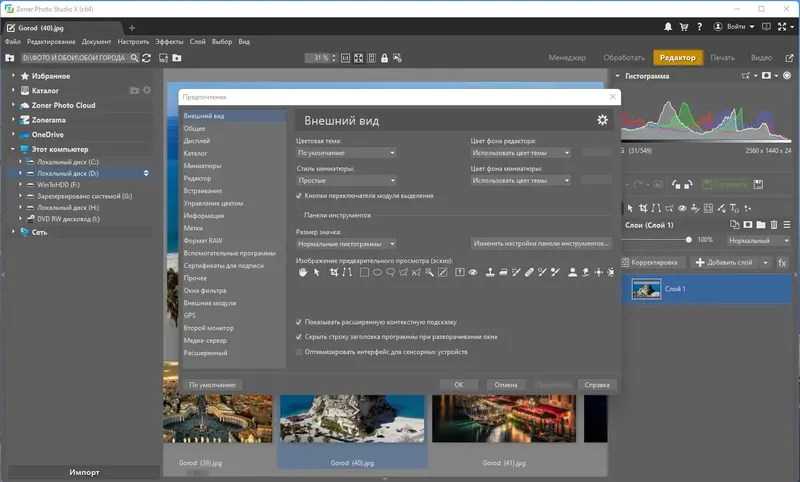The width and height of the screenshot is (800, 482).
Task: Select the crop tool icon in the preview toolbar
Action: [332, 272]
